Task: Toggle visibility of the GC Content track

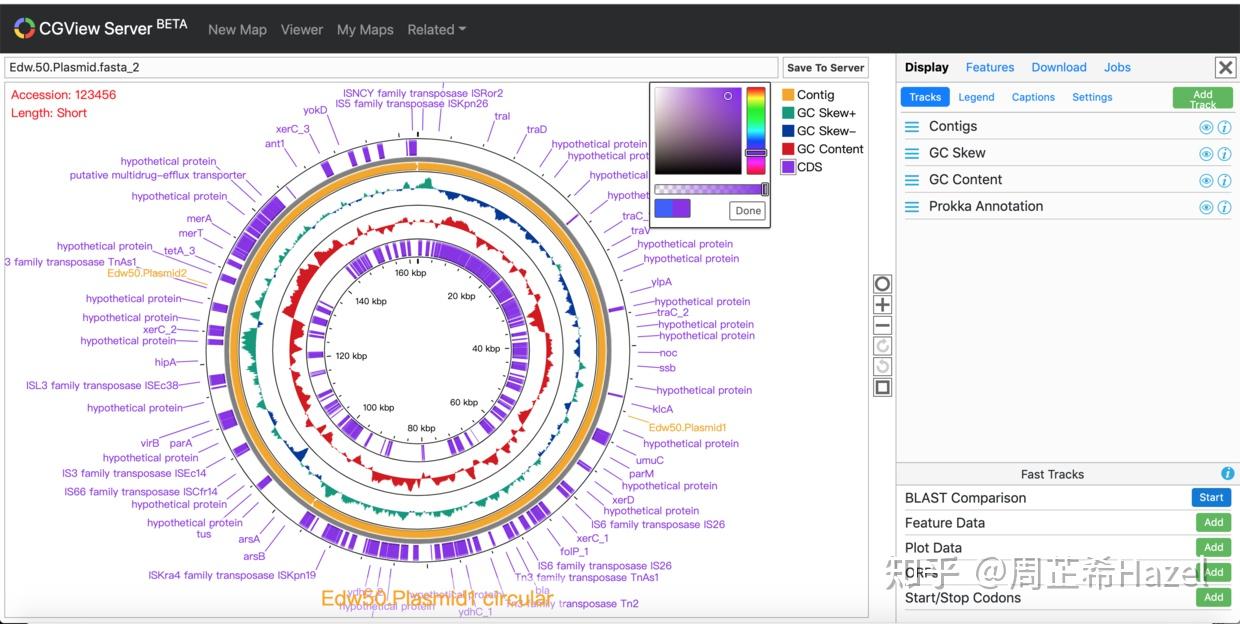Action: (x=1206, y=181)
